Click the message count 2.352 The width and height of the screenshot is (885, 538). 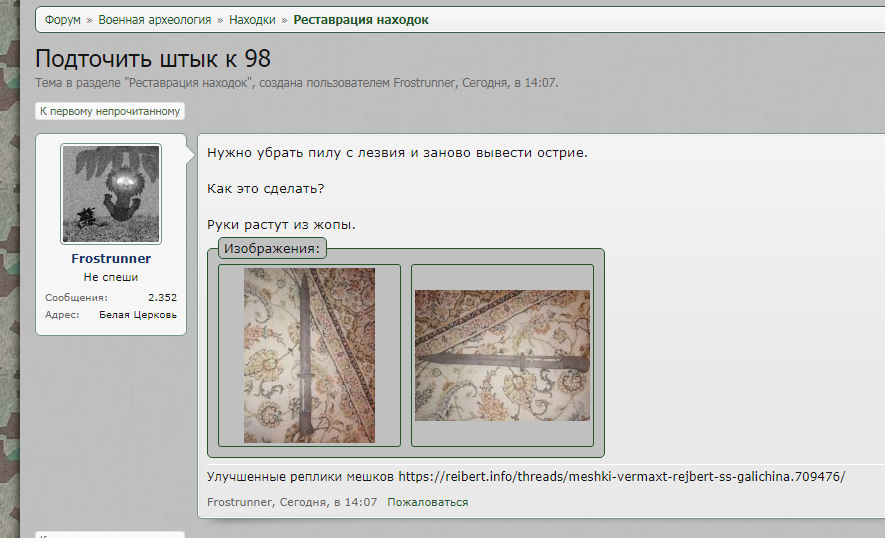(x=163, y=298)
